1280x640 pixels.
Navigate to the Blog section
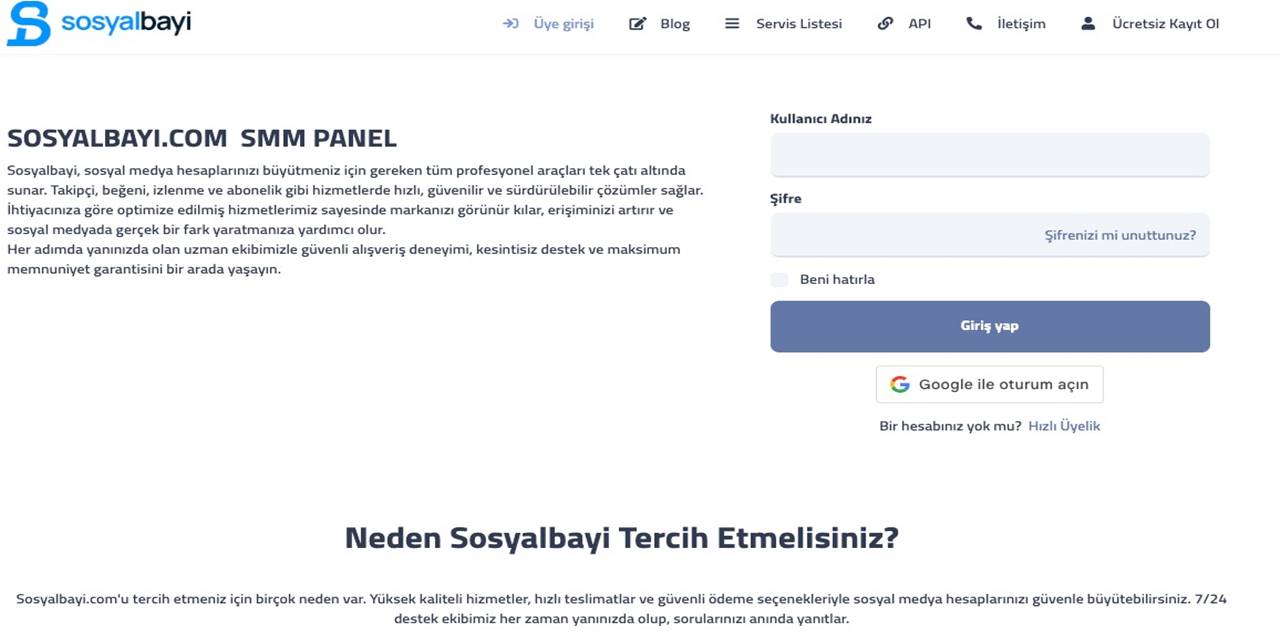[675, 23]
